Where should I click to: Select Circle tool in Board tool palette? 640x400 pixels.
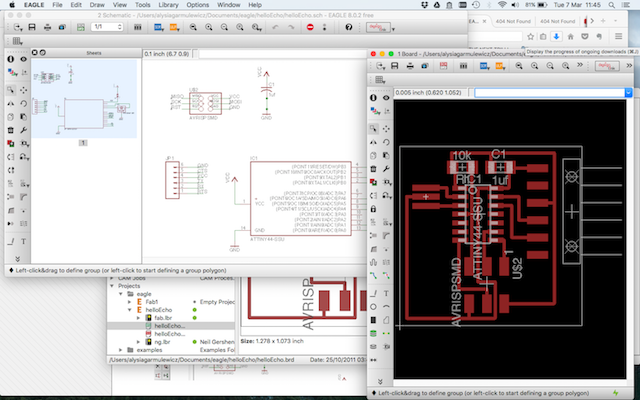pos(373,307)
